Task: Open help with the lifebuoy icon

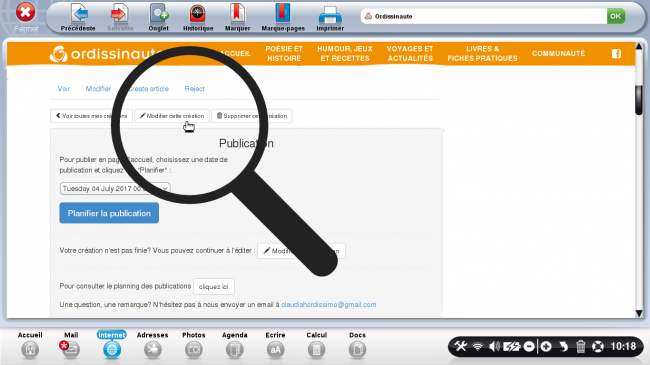Action: coord(598,346)
